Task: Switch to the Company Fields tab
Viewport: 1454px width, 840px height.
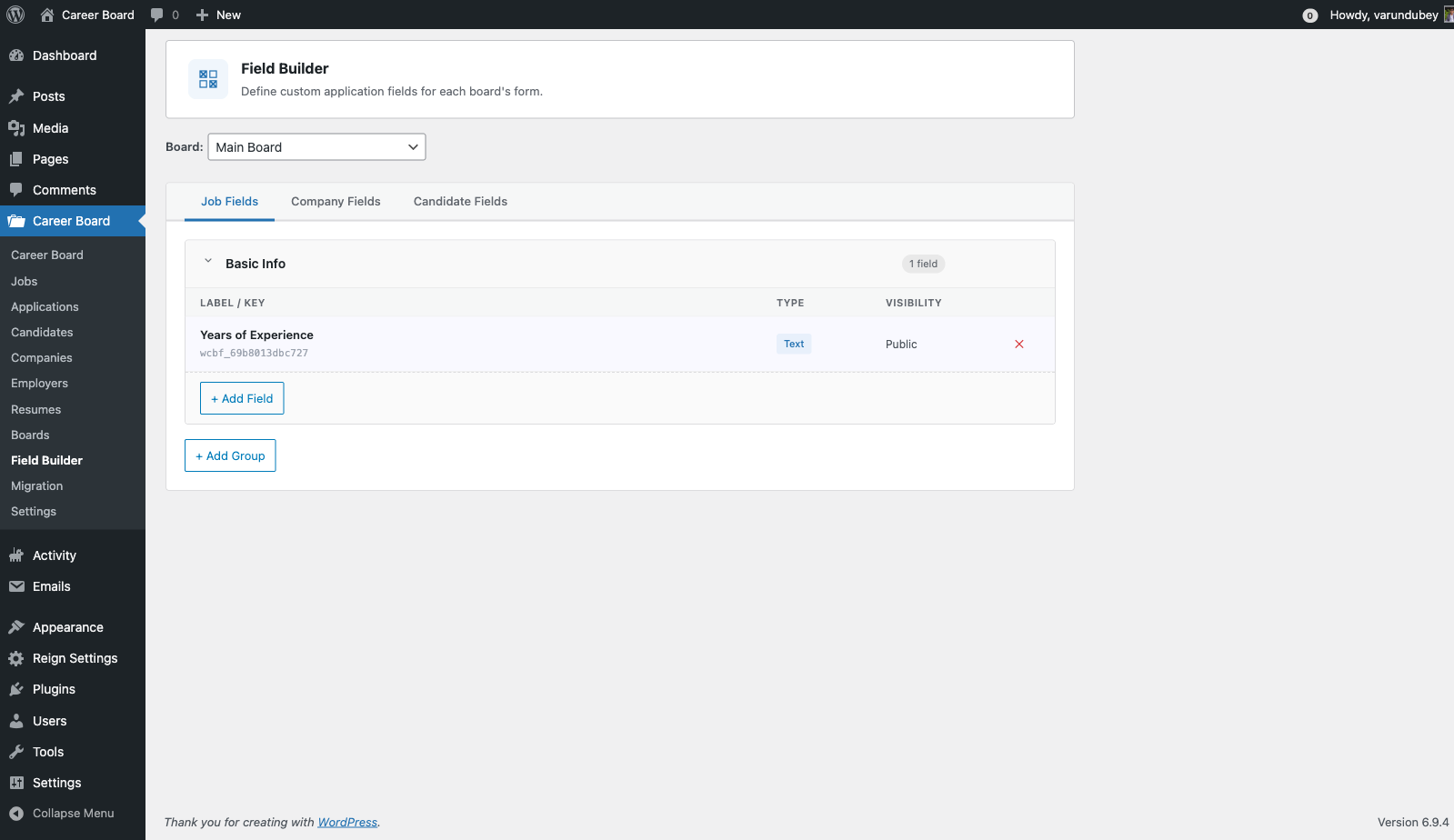Action: [x=336, y=202]
